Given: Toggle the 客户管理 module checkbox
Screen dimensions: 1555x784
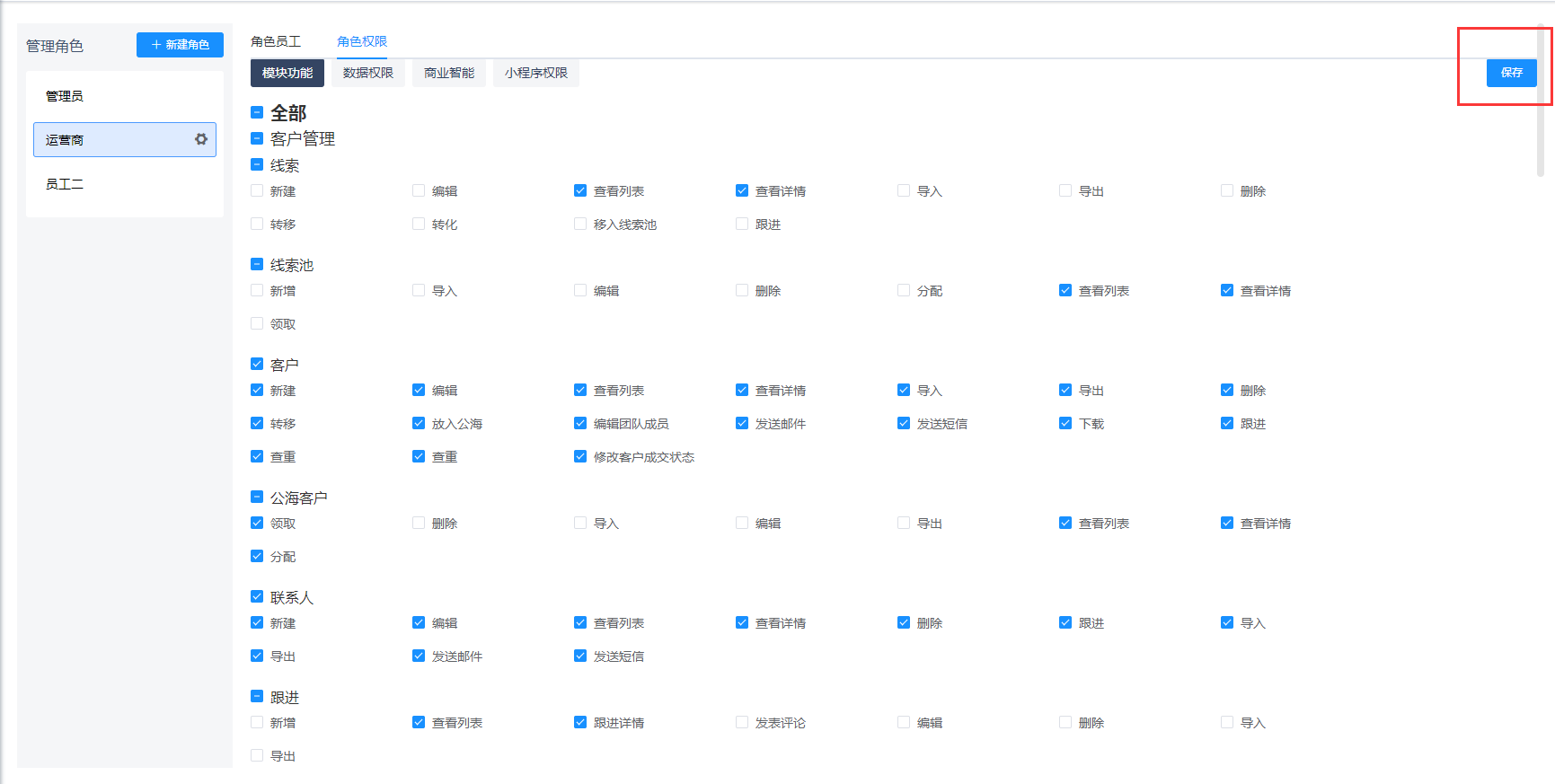Looking at the screenshot, I should point(257,138).
